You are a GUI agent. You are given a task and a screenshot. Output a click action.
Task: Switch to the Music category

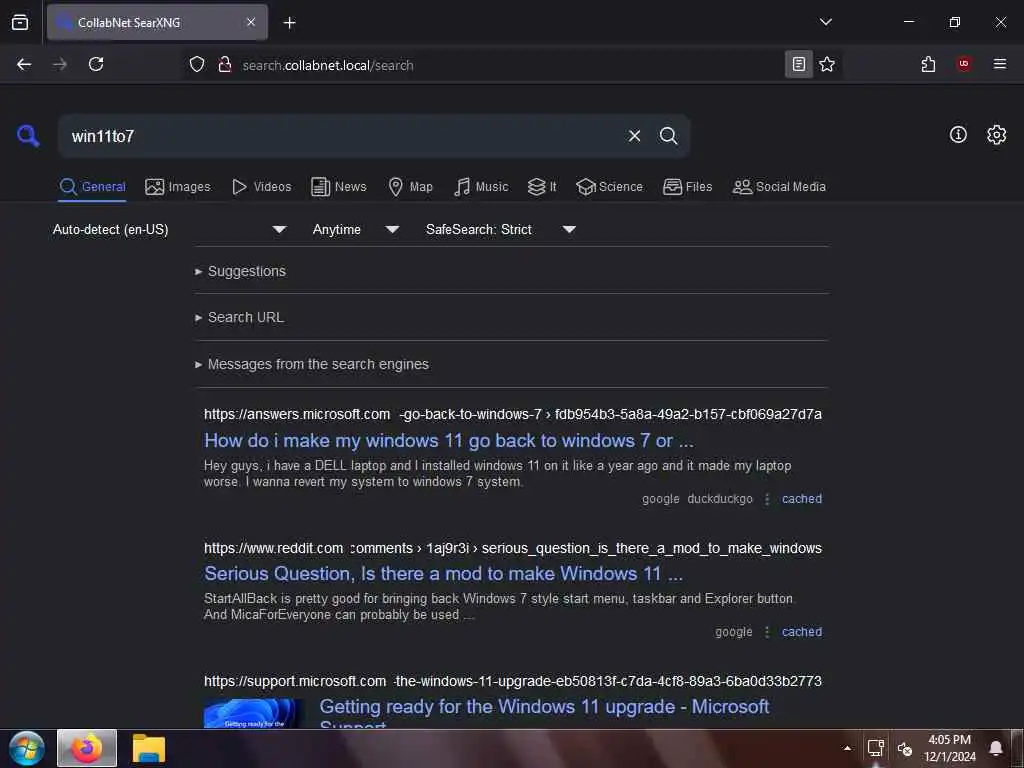pos(481,187)
